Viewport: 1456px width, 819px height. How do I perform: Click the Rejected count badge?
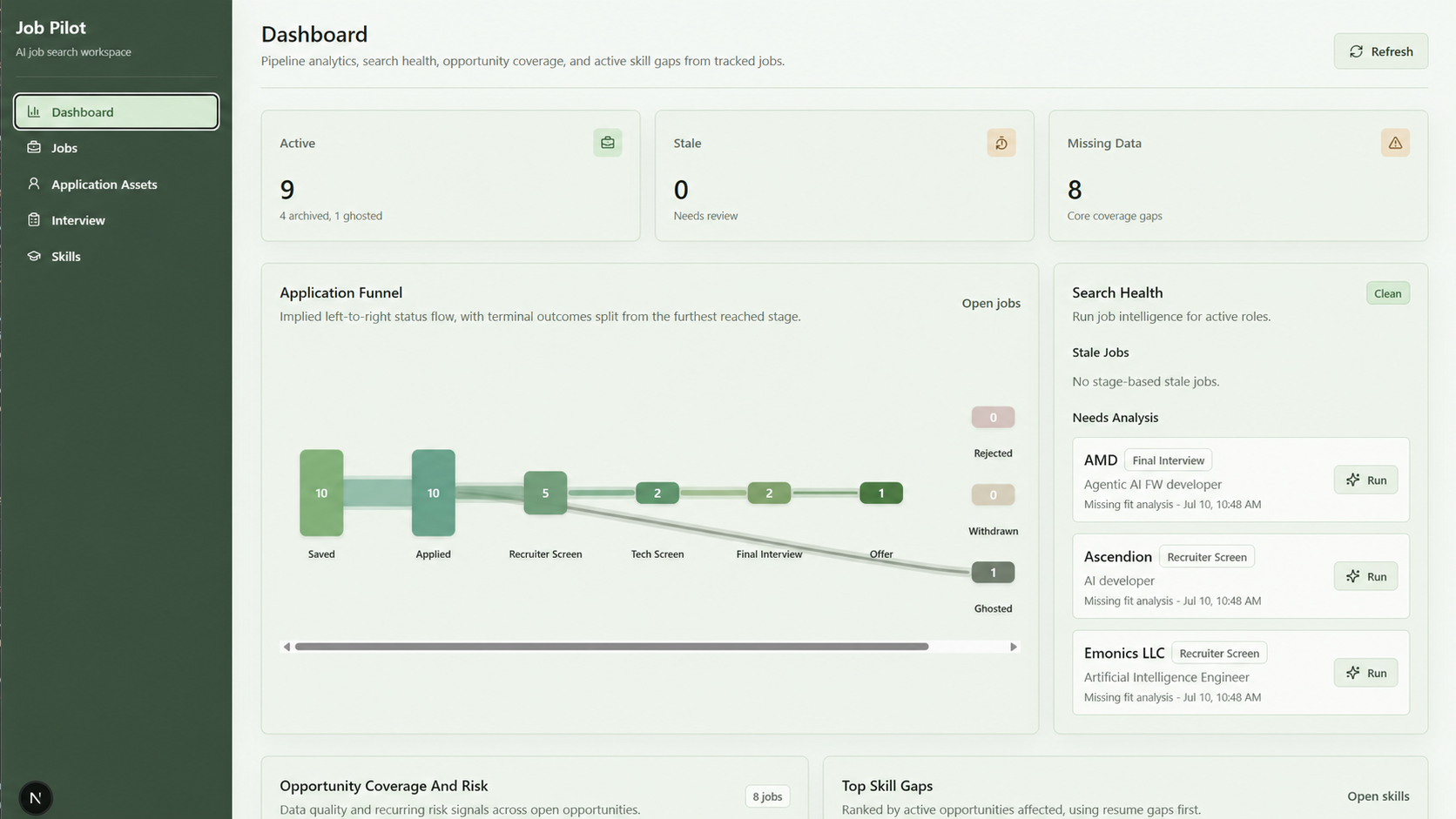click(993, 417)
